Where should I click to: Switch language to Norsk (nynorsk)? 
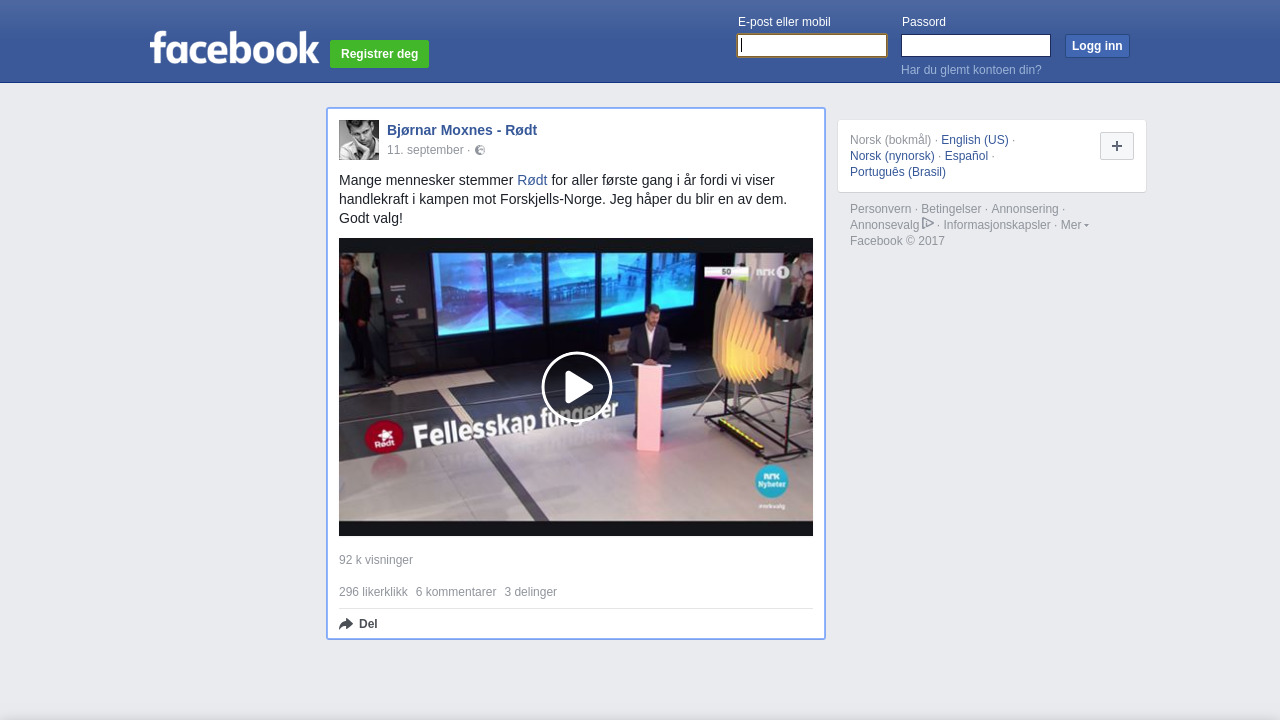(x=892, y=156)
